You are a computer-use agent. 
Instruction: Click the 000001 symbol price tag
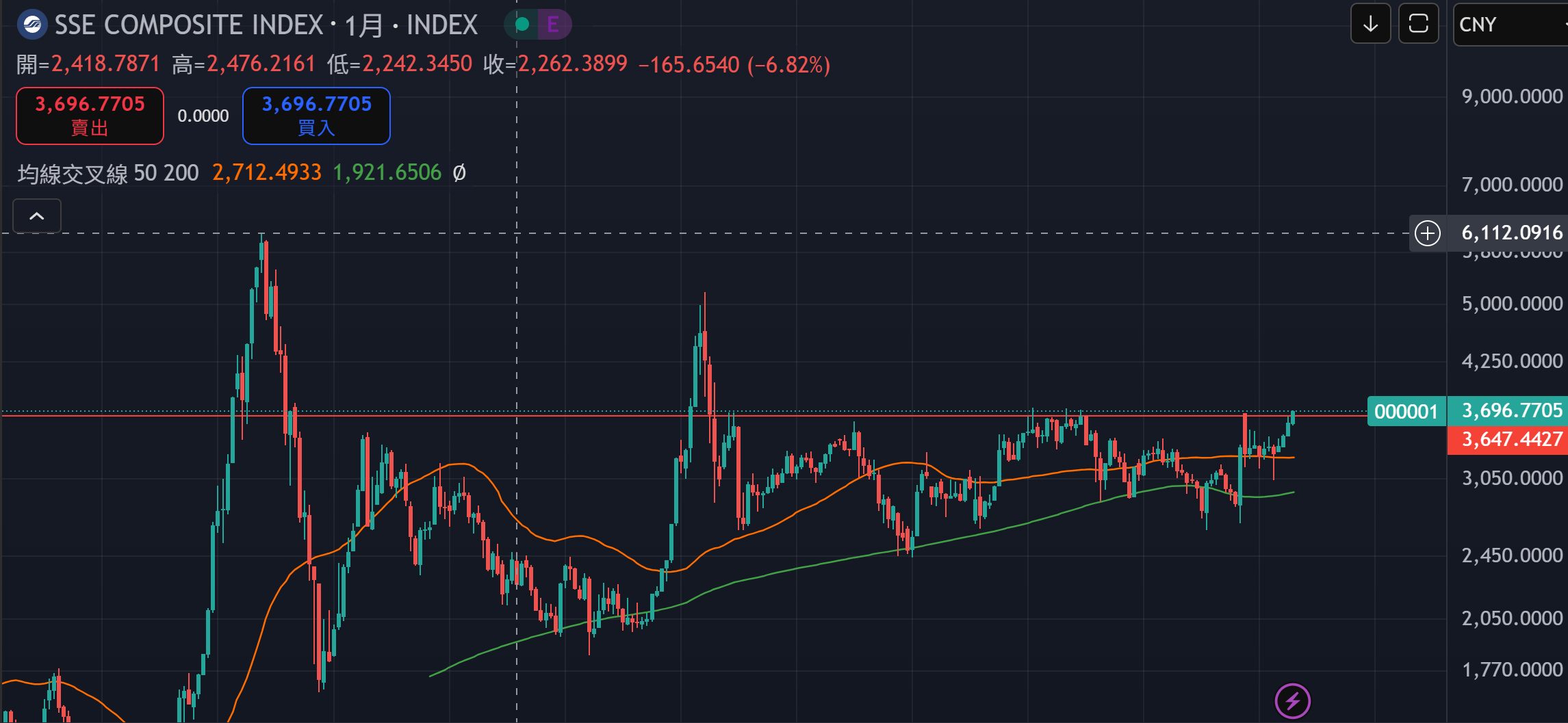point(1406,411)
